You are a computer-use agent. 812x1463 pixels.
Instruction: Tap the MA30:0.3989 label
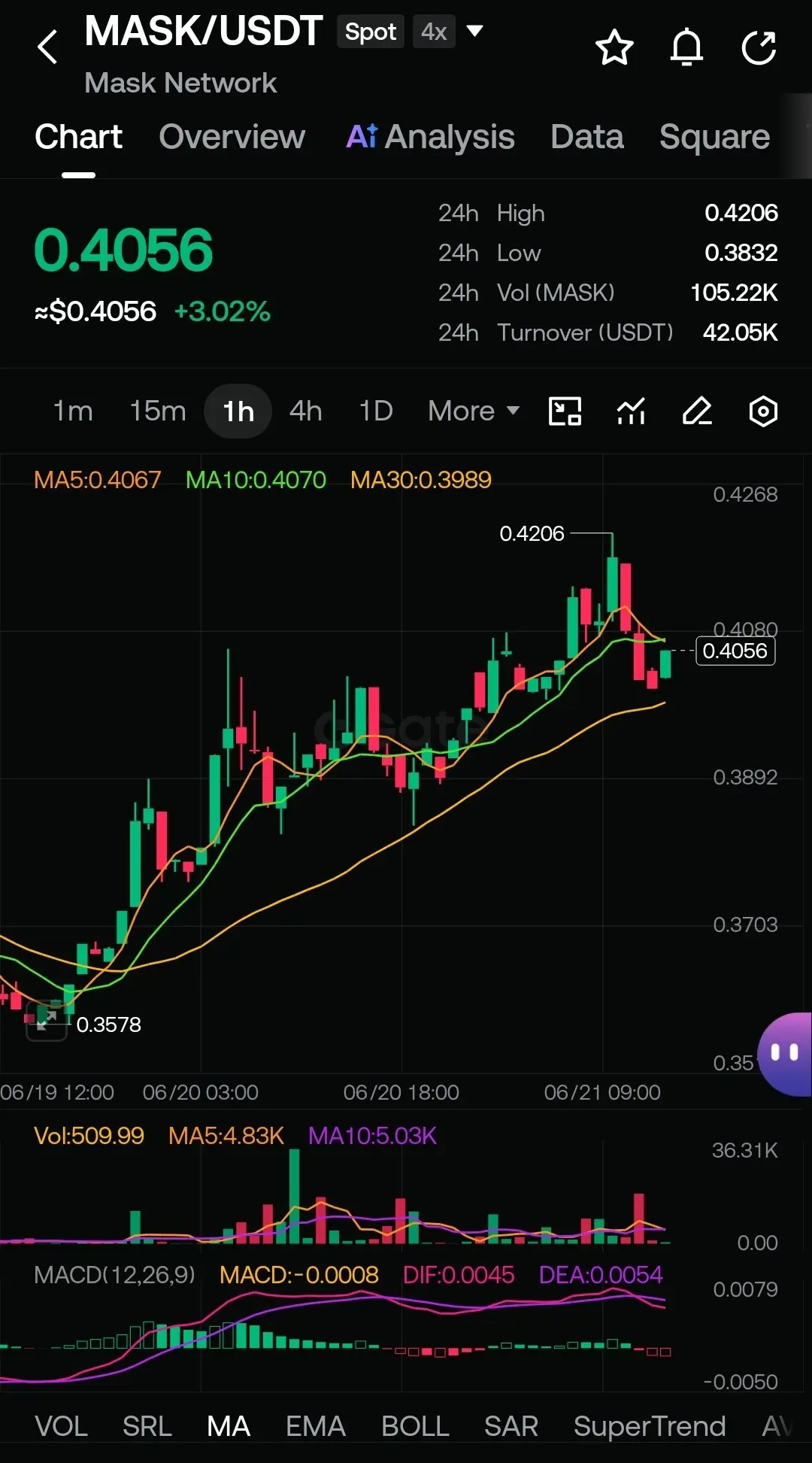click(421, 480)
